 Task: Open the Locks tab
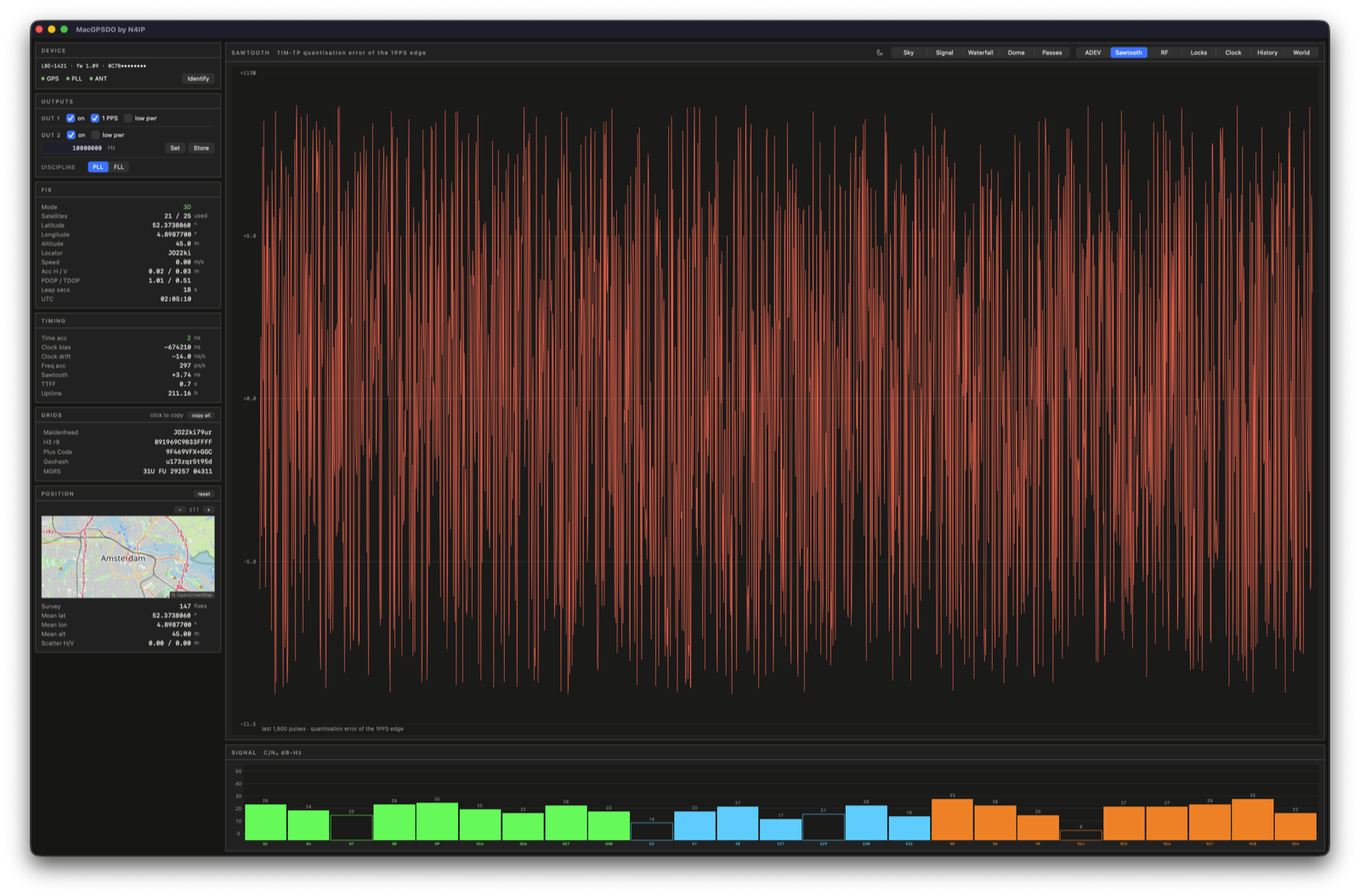coord(1198,53)
